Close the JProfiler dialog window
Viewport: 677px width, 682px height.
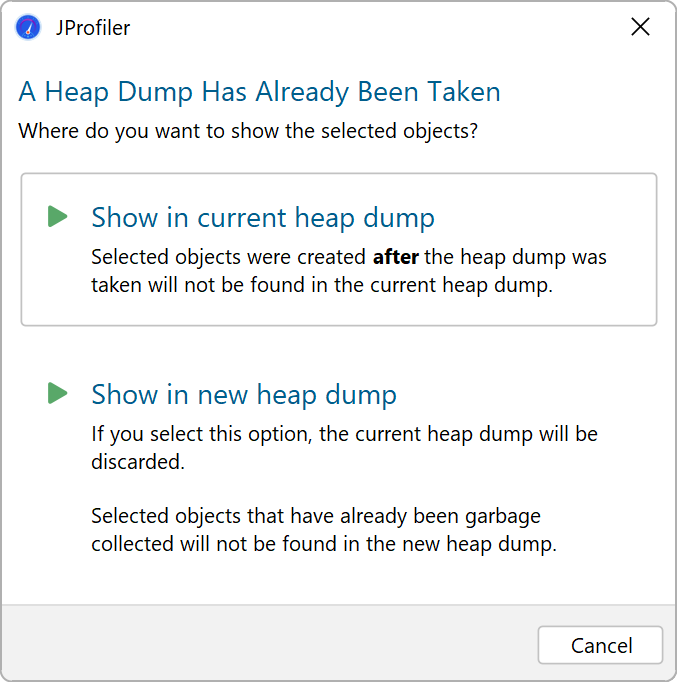point(640,27)
